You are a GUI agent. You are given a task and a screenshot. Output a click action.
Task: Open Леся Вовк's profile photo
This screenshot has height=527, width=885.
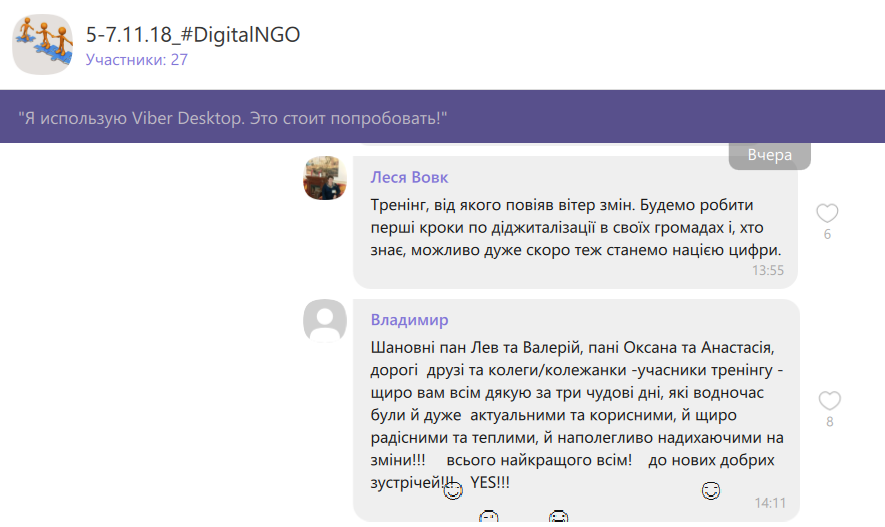[x=325, y=178]
